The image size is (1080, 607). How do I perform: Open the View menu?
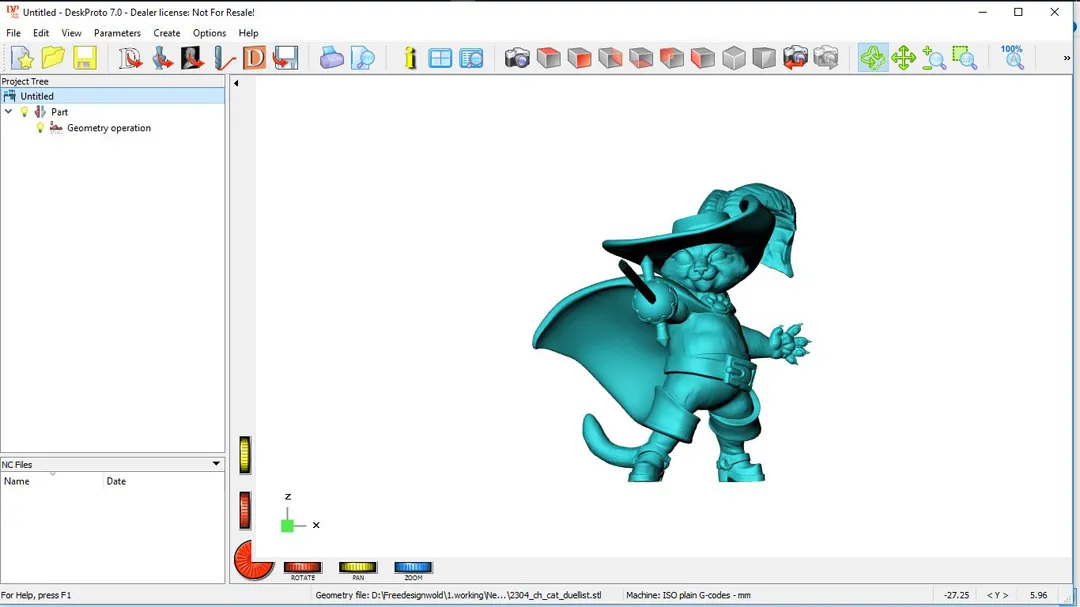pyautogui.click(x=71, y=33)
